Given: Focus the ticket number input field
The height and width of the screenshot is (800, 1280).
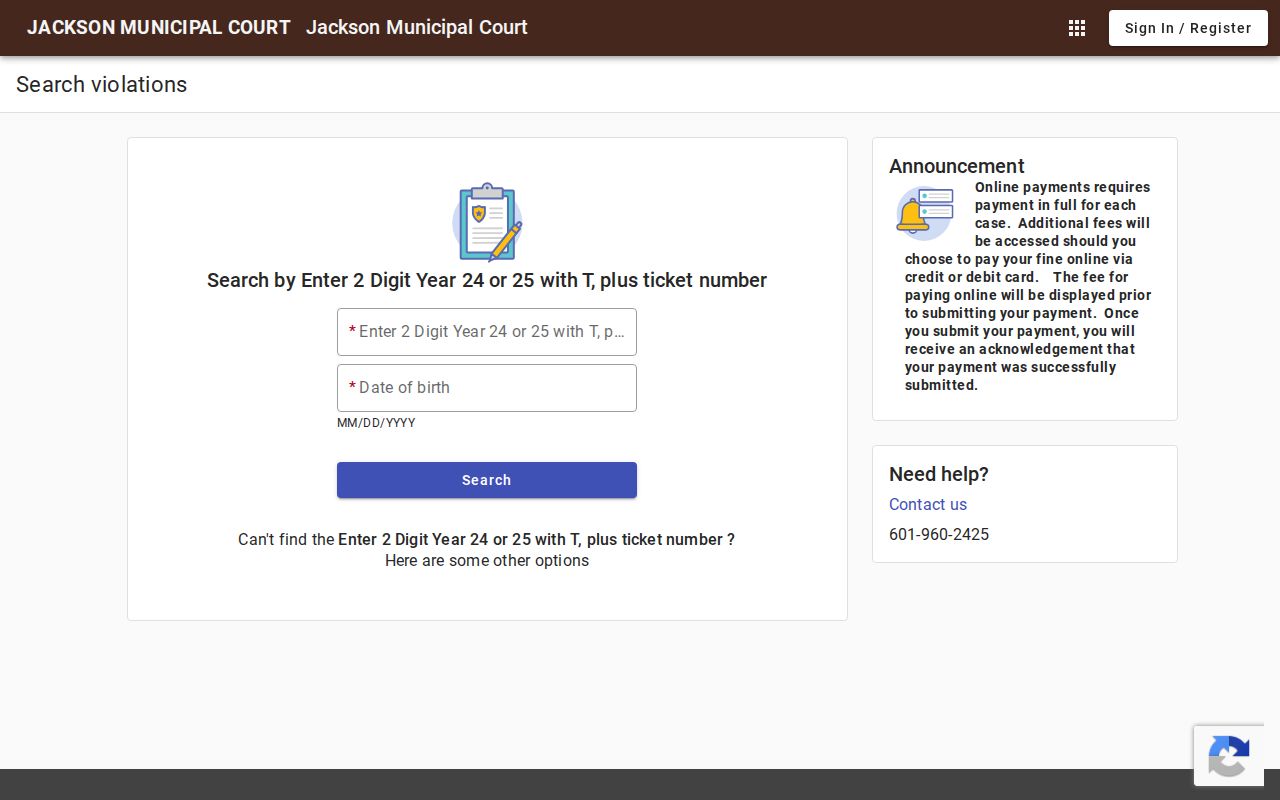Looking at the screenshot, I should pos(487,332).
